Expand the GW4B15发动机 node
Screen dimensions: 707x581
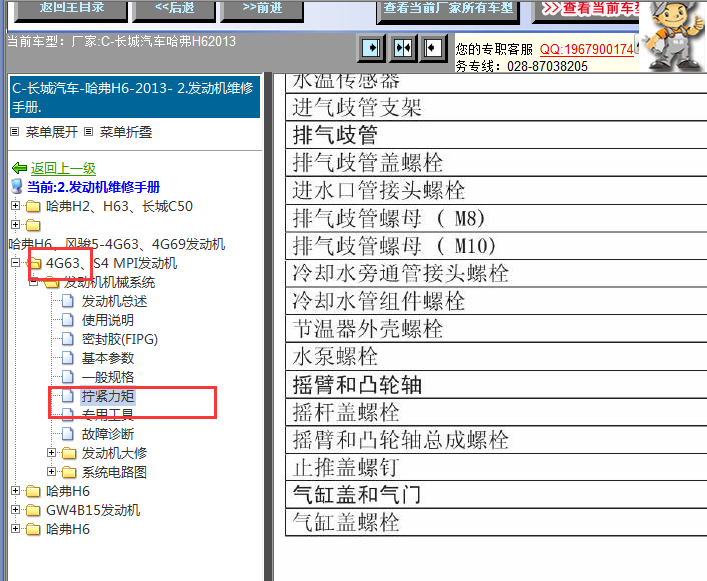[x=15, y=509]
